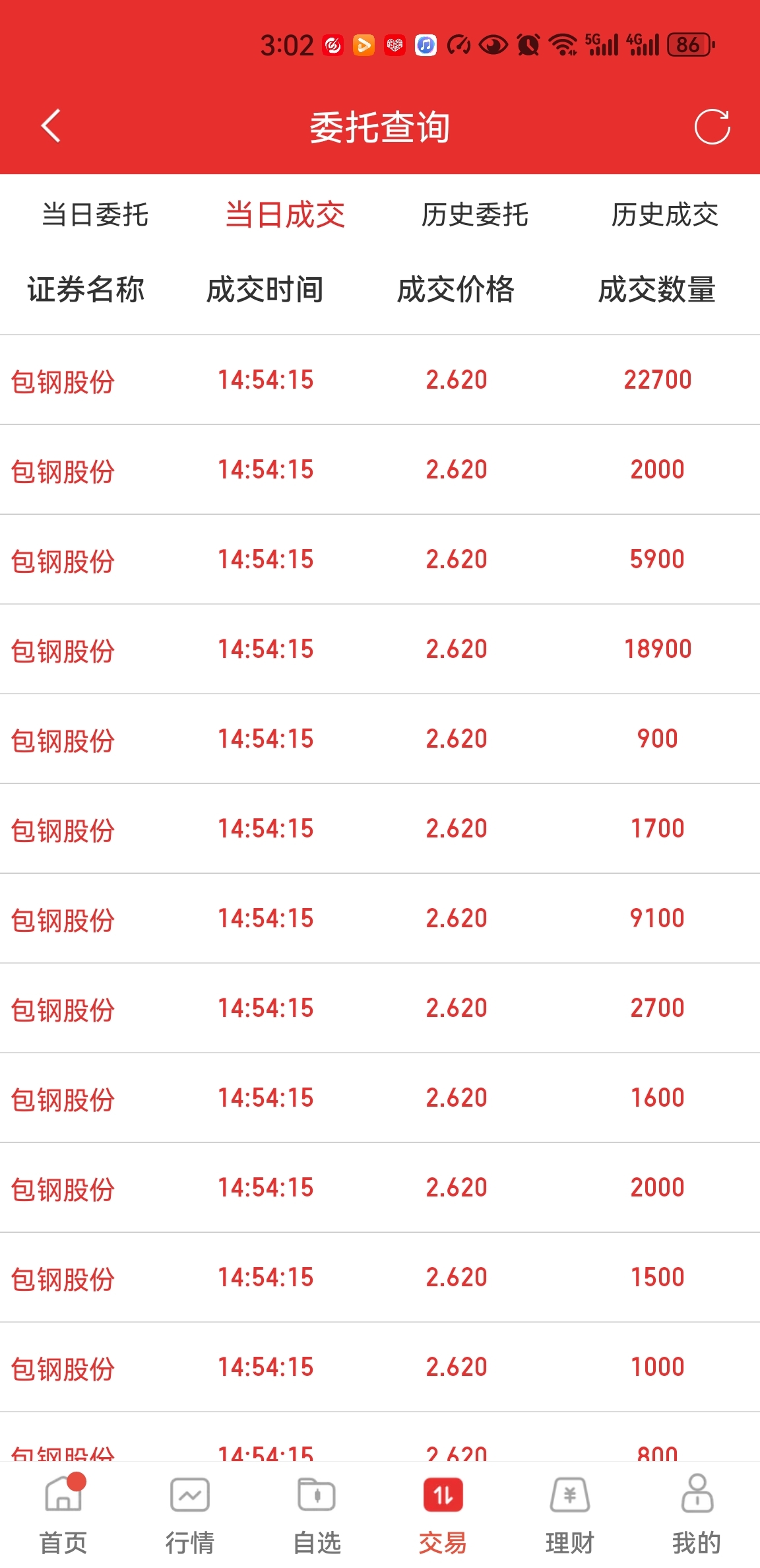Open the 自选 watchlist folder icon
Screen dimensions: 760x1568
tap(317, 1495)
